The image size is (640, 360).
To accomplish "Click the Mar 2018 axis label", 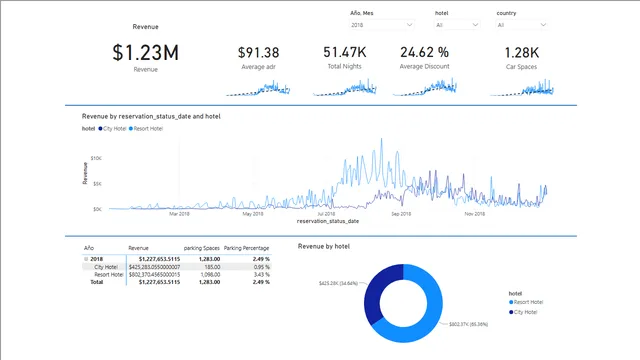I will (x=179, y=214).
